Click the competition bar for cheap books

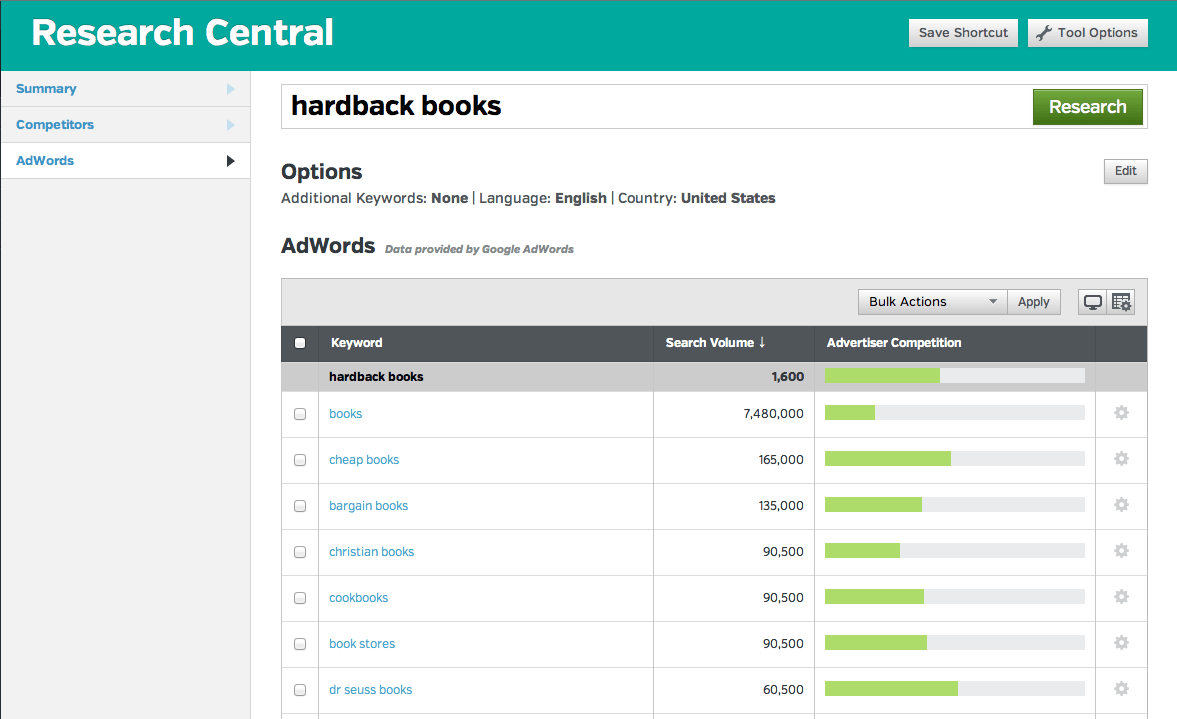coord(955,459)
